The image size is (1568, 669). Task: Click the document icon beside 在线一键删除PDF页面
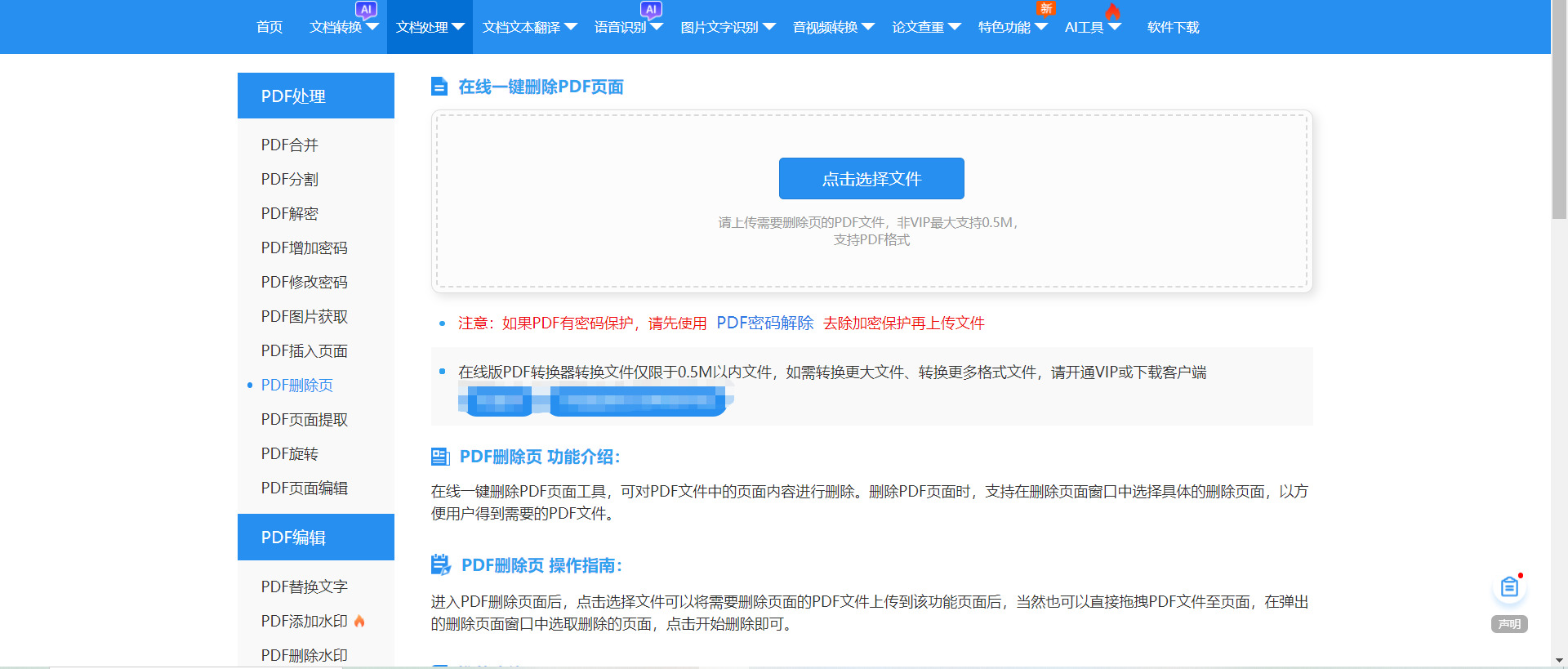click(439, 87)
